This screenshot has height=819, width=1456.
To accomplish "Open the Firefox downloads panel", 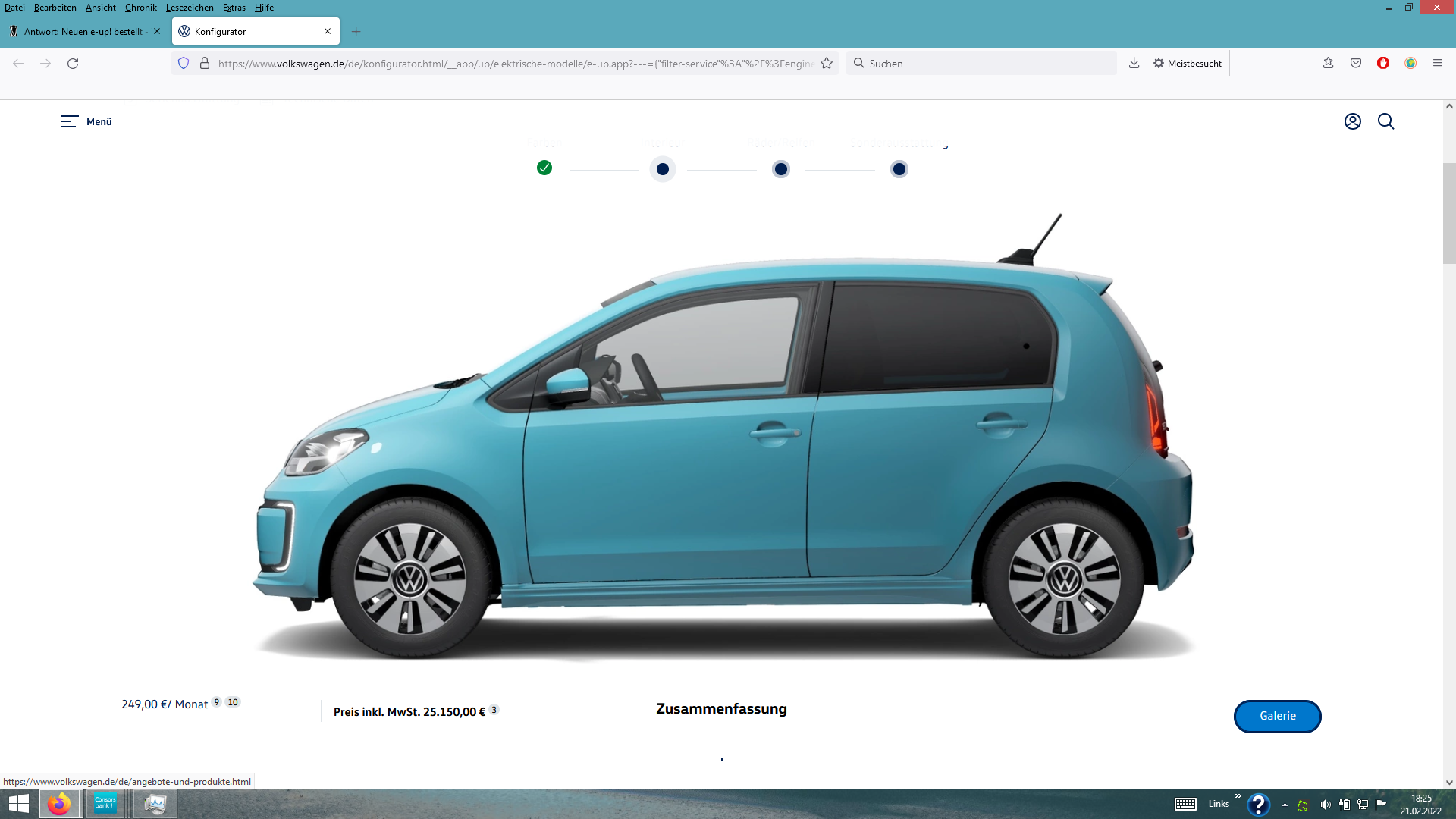I will pyautogui.click(x=1134, y=64).
